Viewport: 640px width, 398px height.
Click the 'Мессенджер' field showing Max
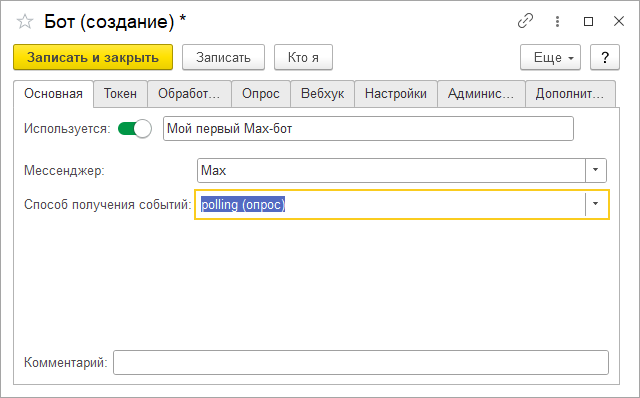tap(391, 171)
